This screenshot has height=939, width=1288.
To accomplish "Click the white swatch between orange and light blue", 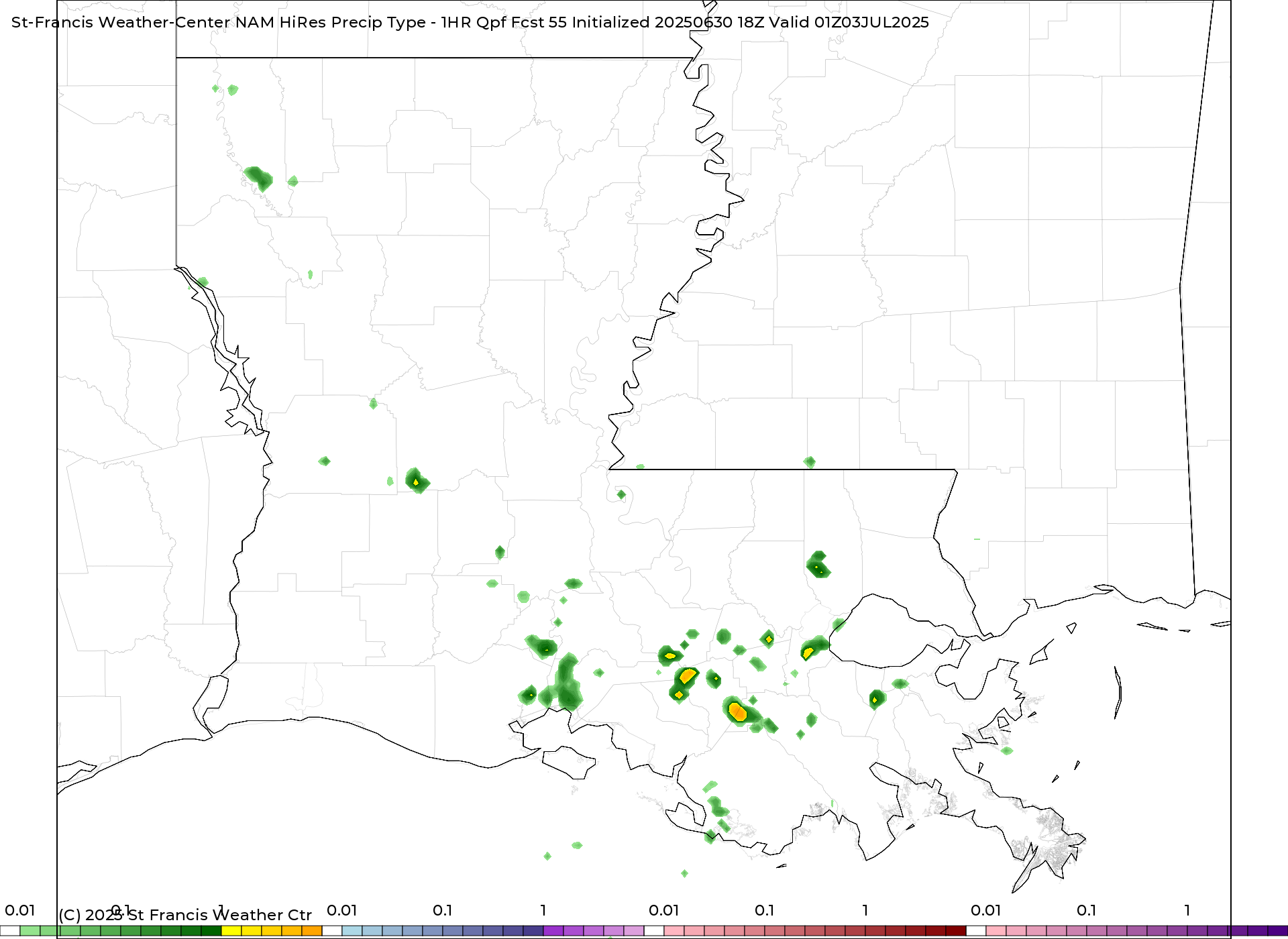I will pos(332,931).
